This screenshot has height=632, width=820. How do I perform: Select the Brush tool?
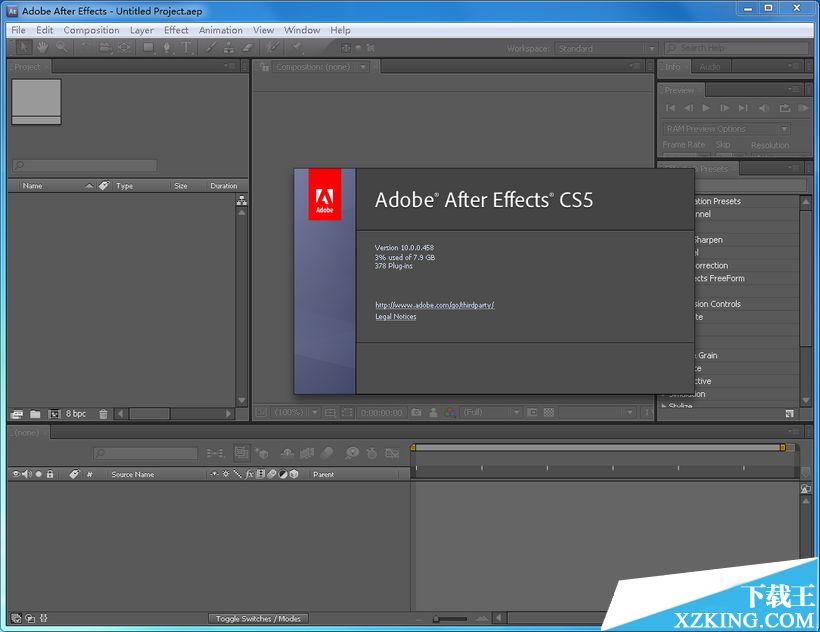point(210,48)
